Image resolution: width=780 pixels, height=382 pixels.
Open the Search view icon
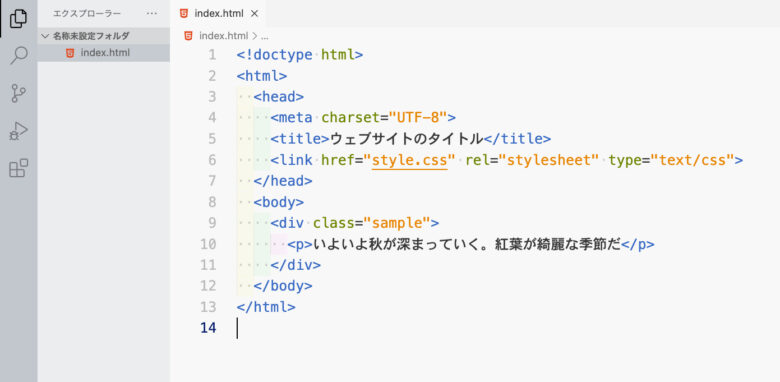pyautogui.click(x=18, y=55)
